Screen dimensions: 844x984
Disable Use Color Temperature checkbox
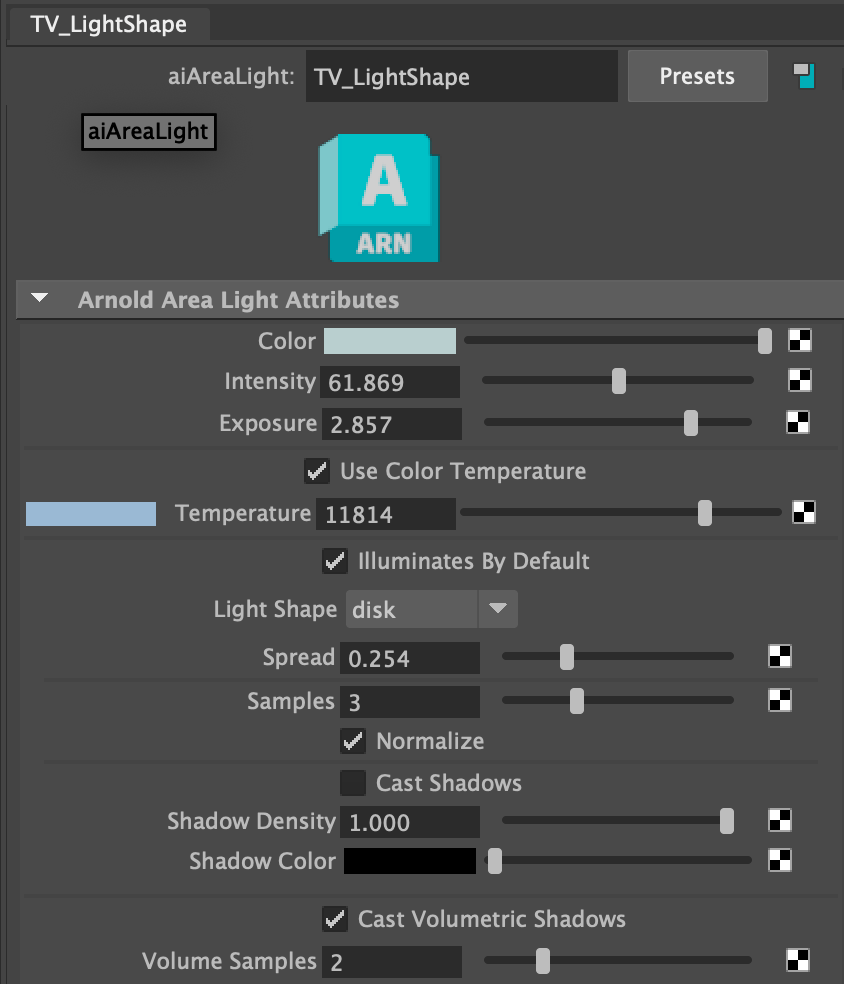[317, 470]
